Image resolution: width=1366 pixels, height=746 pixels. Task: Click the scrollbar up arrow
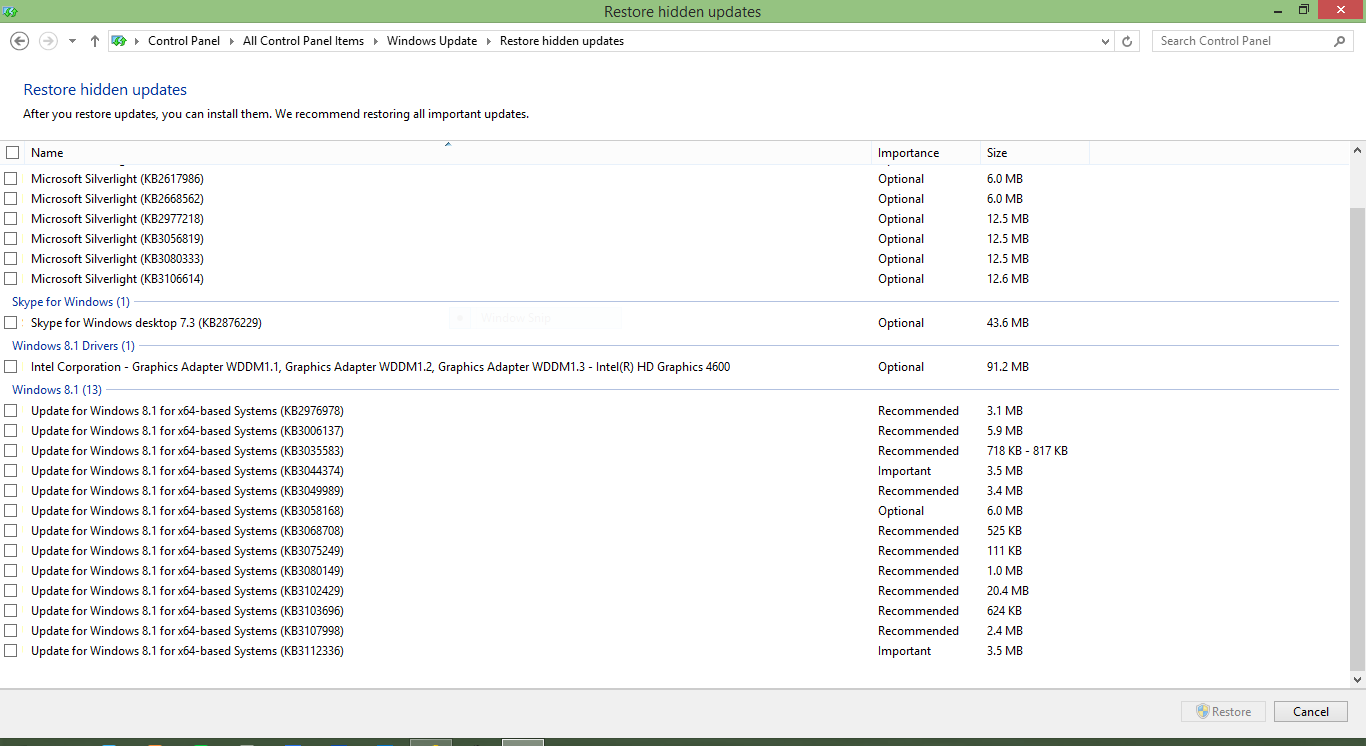click(1357, 150)
